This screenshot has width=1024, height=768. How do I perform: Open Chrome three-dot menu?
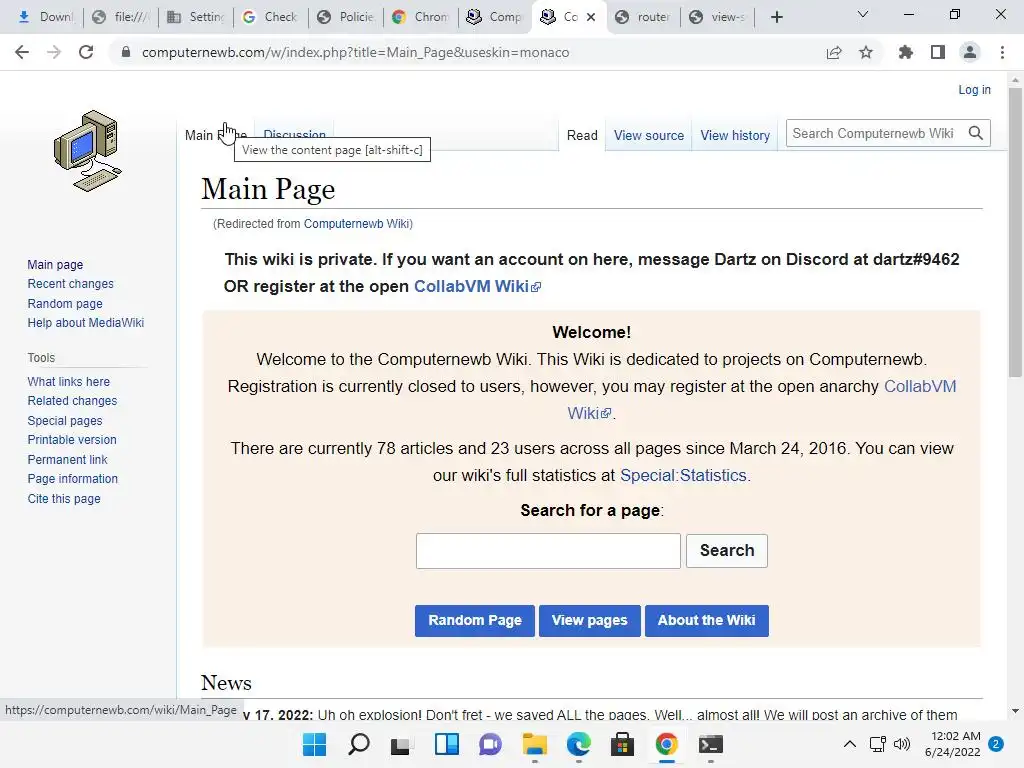point(1002,52)
